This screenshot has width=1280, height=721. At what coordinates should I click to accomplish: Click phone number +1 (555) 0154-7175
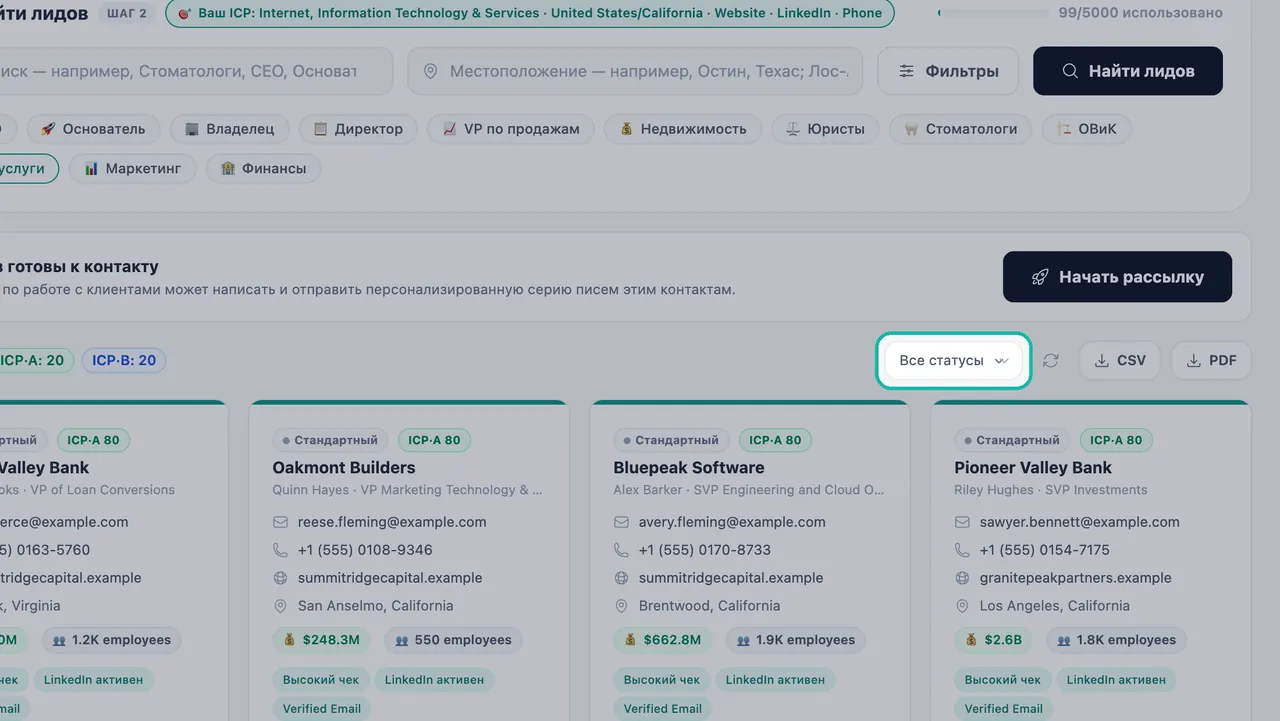coord(1045,550)
